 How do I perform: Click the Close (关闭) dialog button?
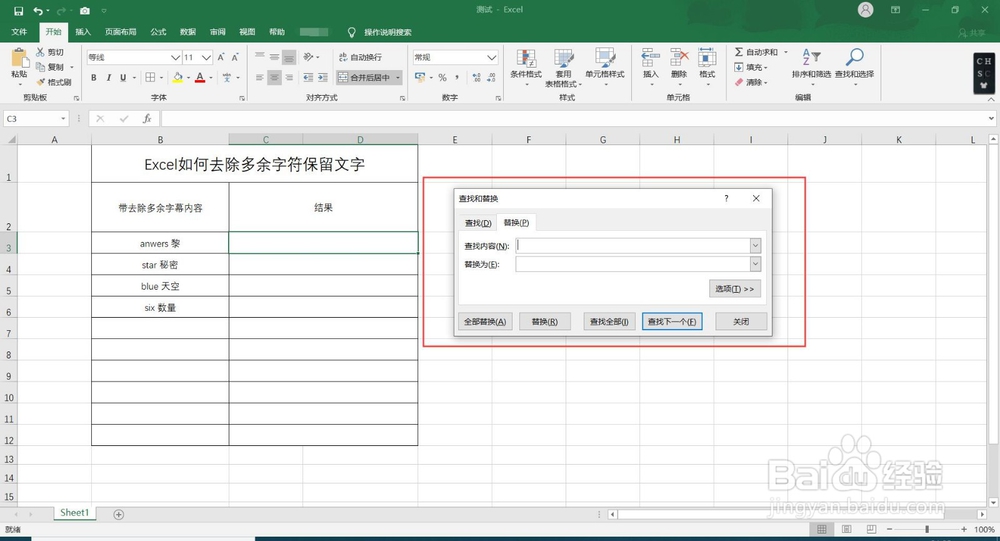tap(741, 322)
